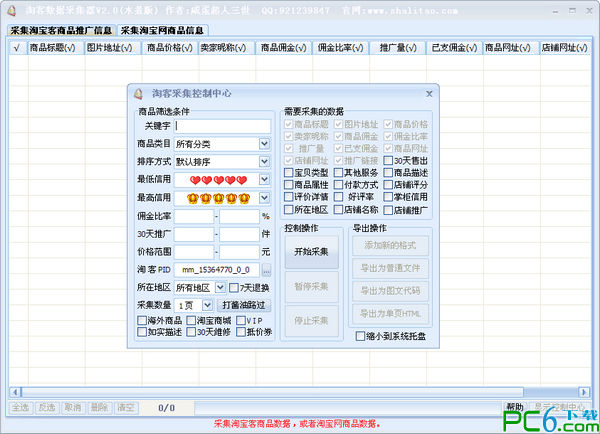The width and height of the screenshot is (600, 434).
Task: Tick the VIP checkbox
Action: (241, 320)
